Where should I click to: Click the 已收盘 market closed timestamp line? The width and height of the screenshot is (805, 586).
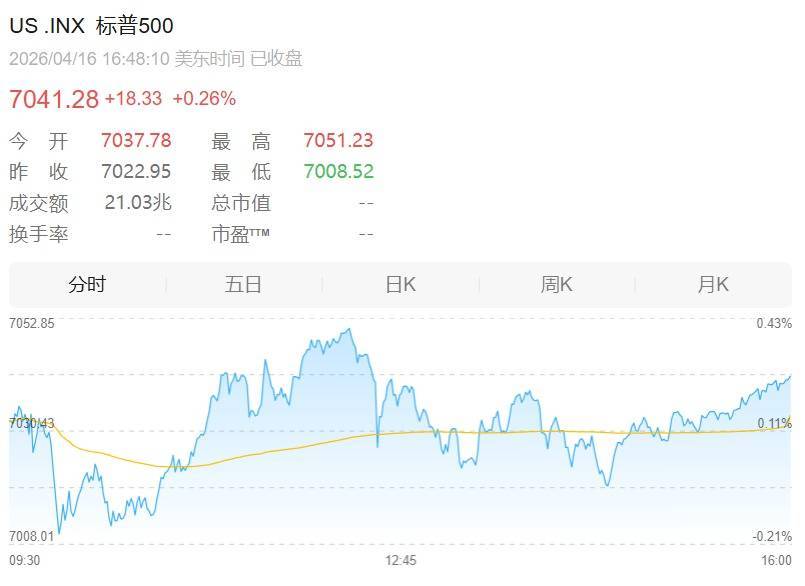pyautogui.click(x=156, y=59)
